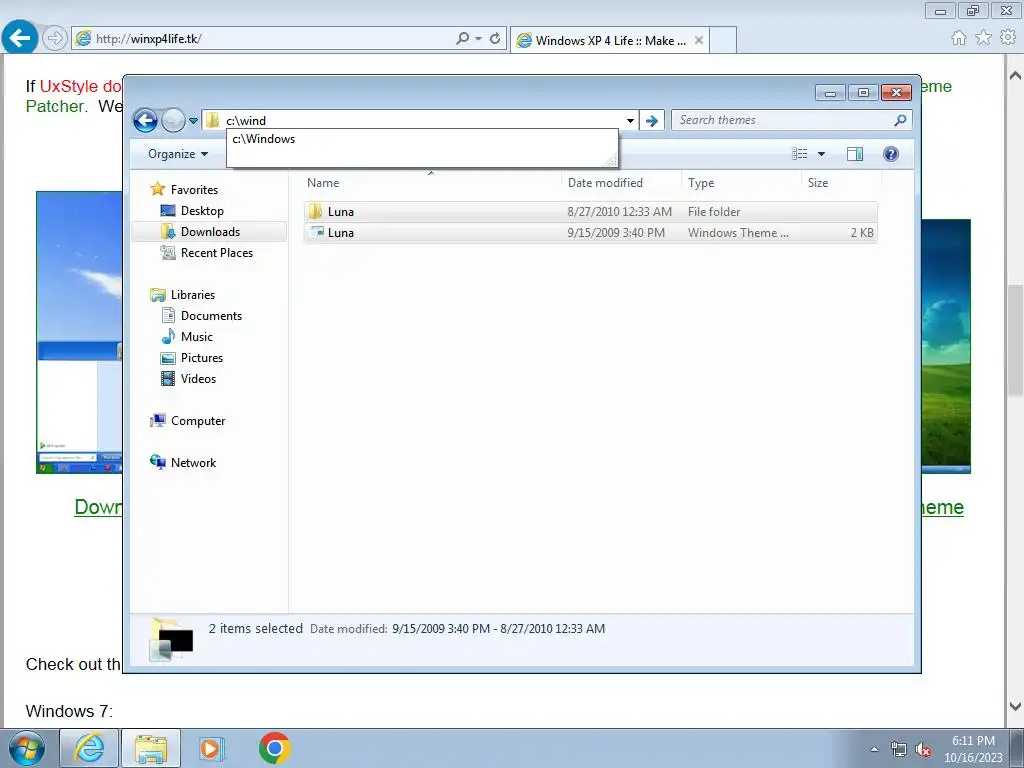The width and height of the screenshot is (1024, 768).
Task: Select the Luna file folder row
Action: pos(590,212)
